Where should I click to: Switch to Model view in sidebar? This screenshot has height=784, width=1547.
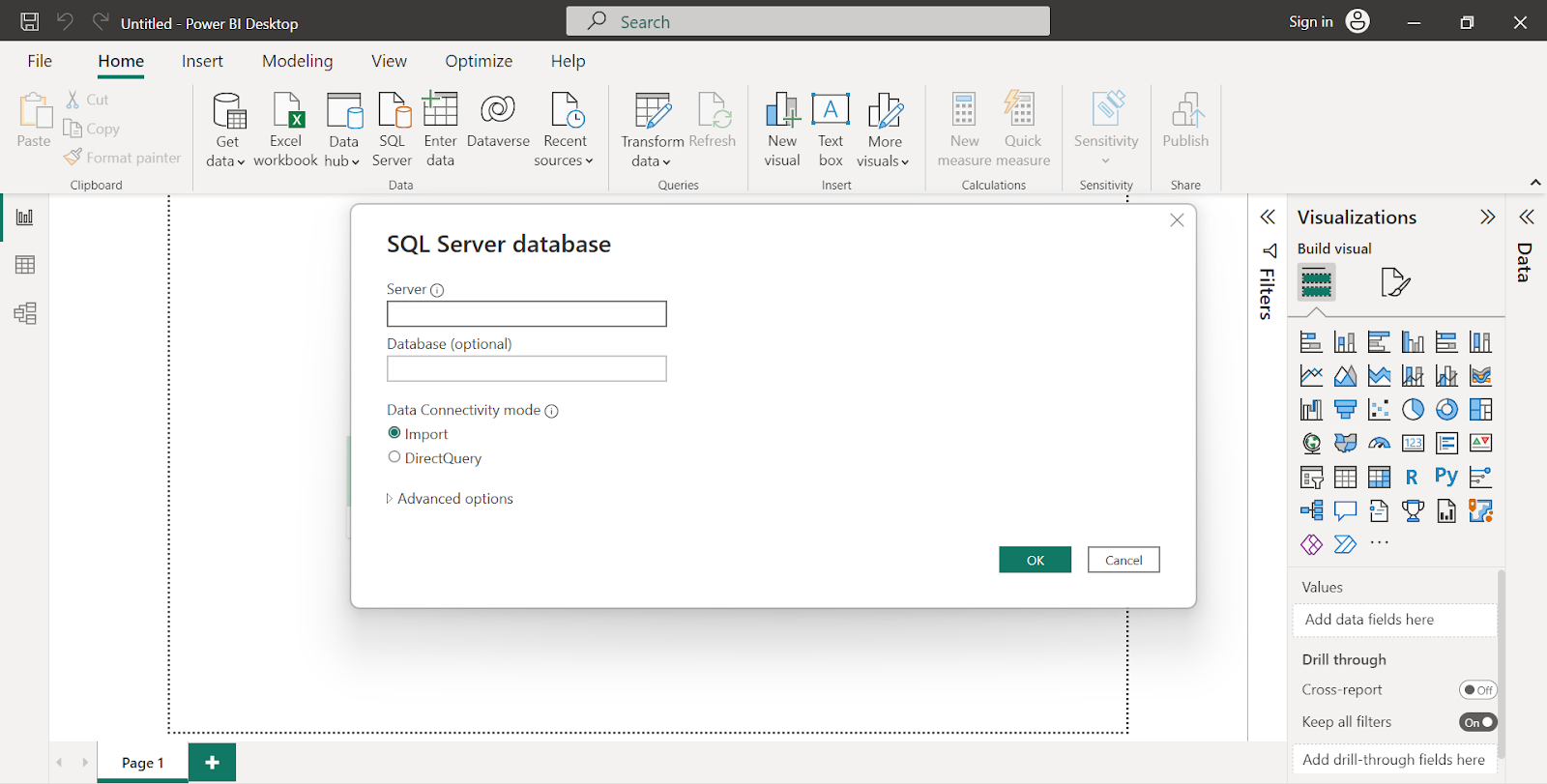(x=25, y=313)
